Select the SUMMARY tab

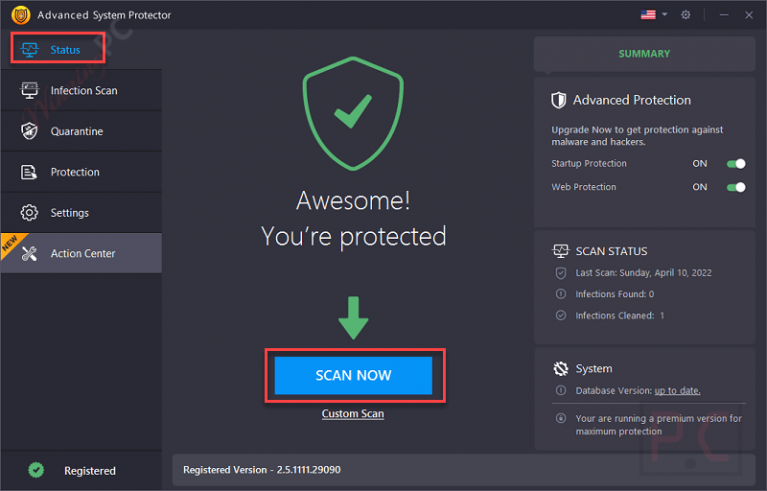click(x=644, y=54)
